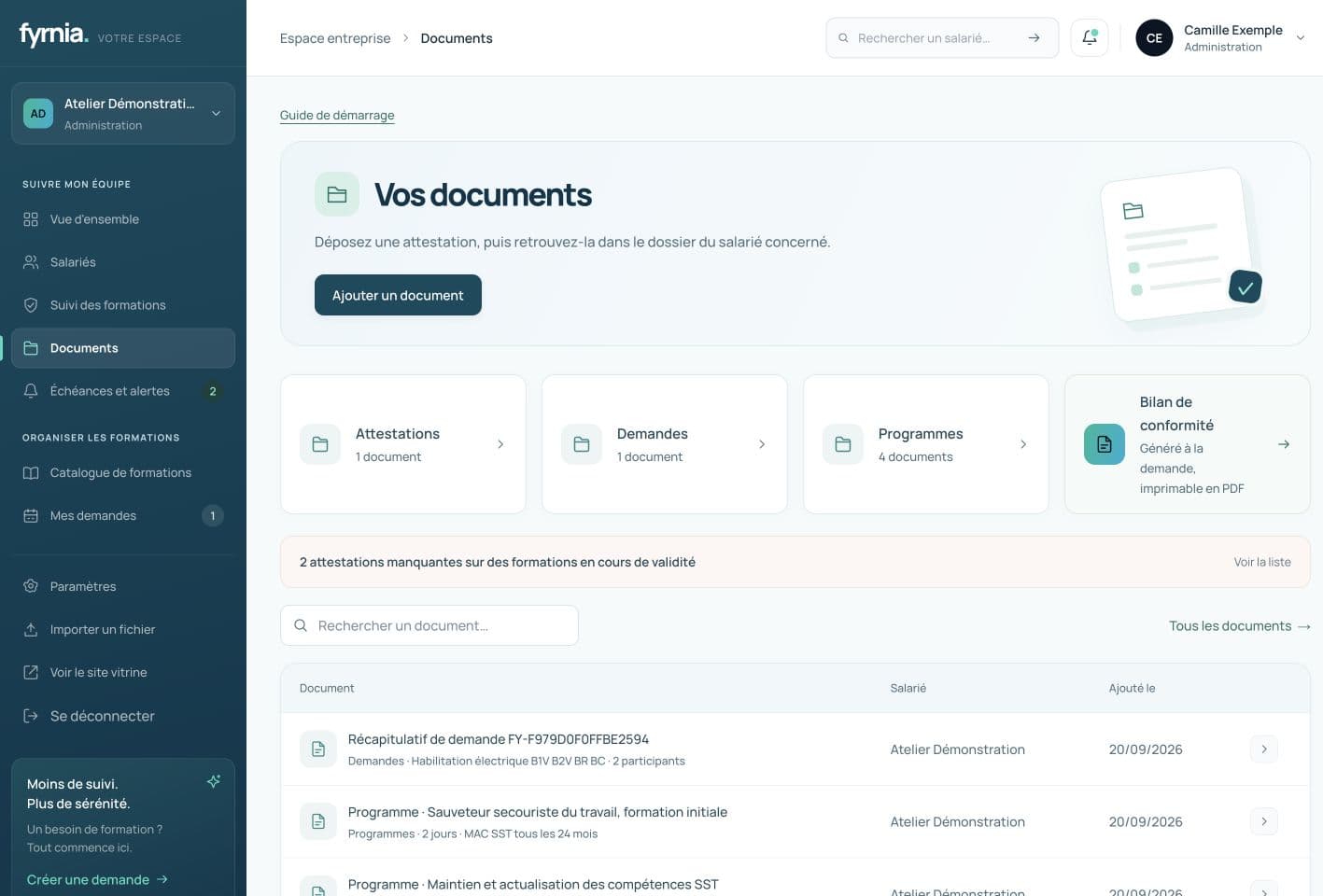Focus the Rechercher un document field
1323x896 pixels.
(429, 625)
